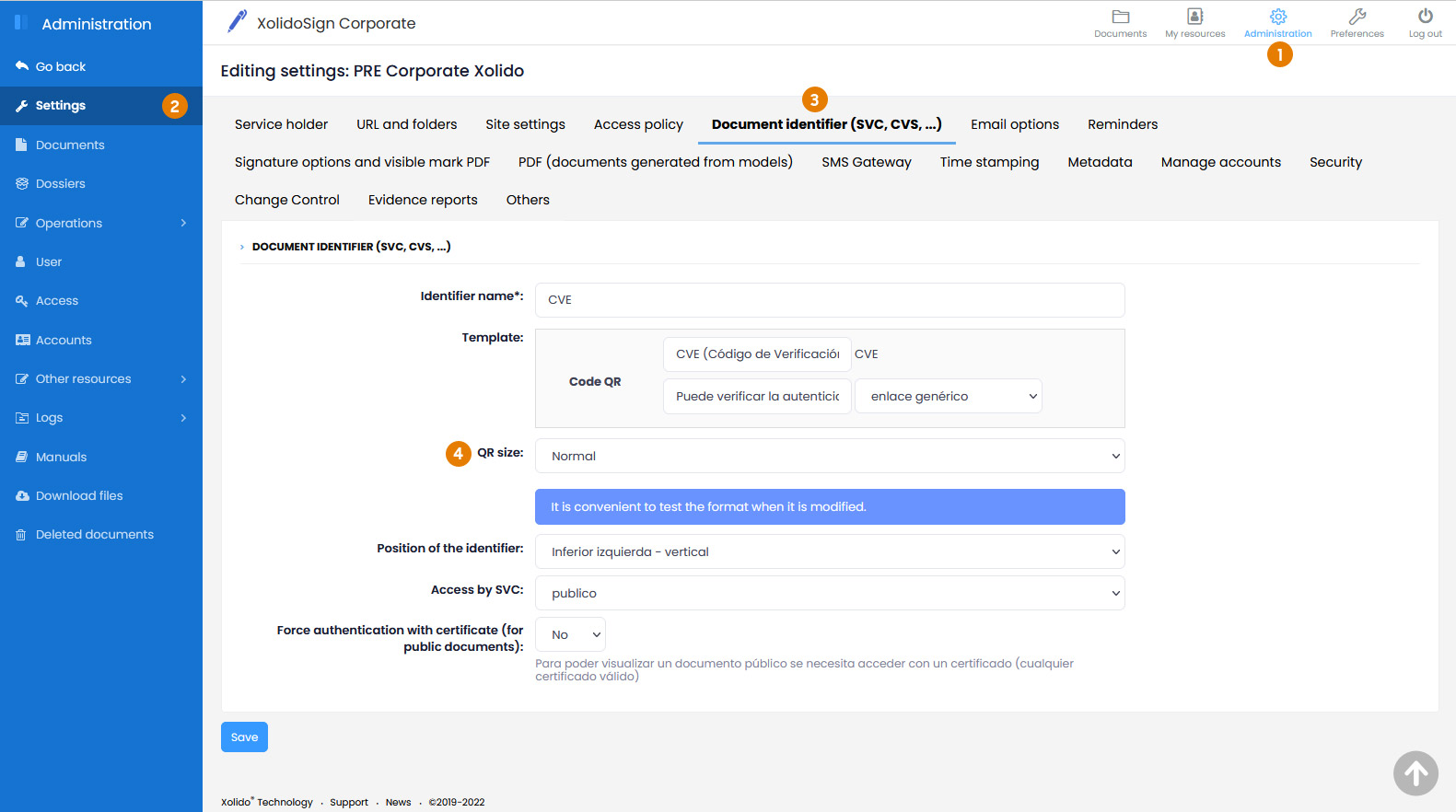
Task: Open the Xolido Technology footer link
Action: (x=267, y=802)
